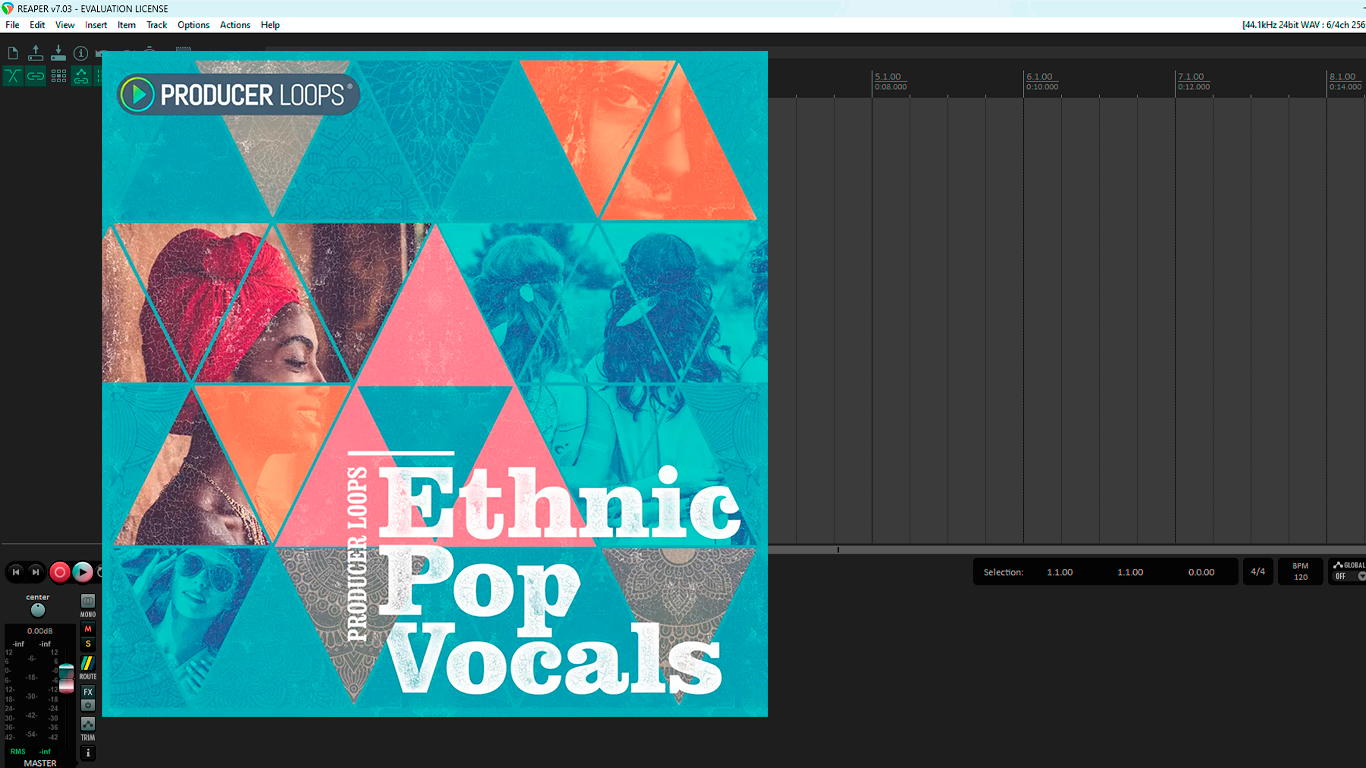Viewport: 1366px width, 768px height.
Task: Open the Insert menu
Action: (x=96, y=25)
